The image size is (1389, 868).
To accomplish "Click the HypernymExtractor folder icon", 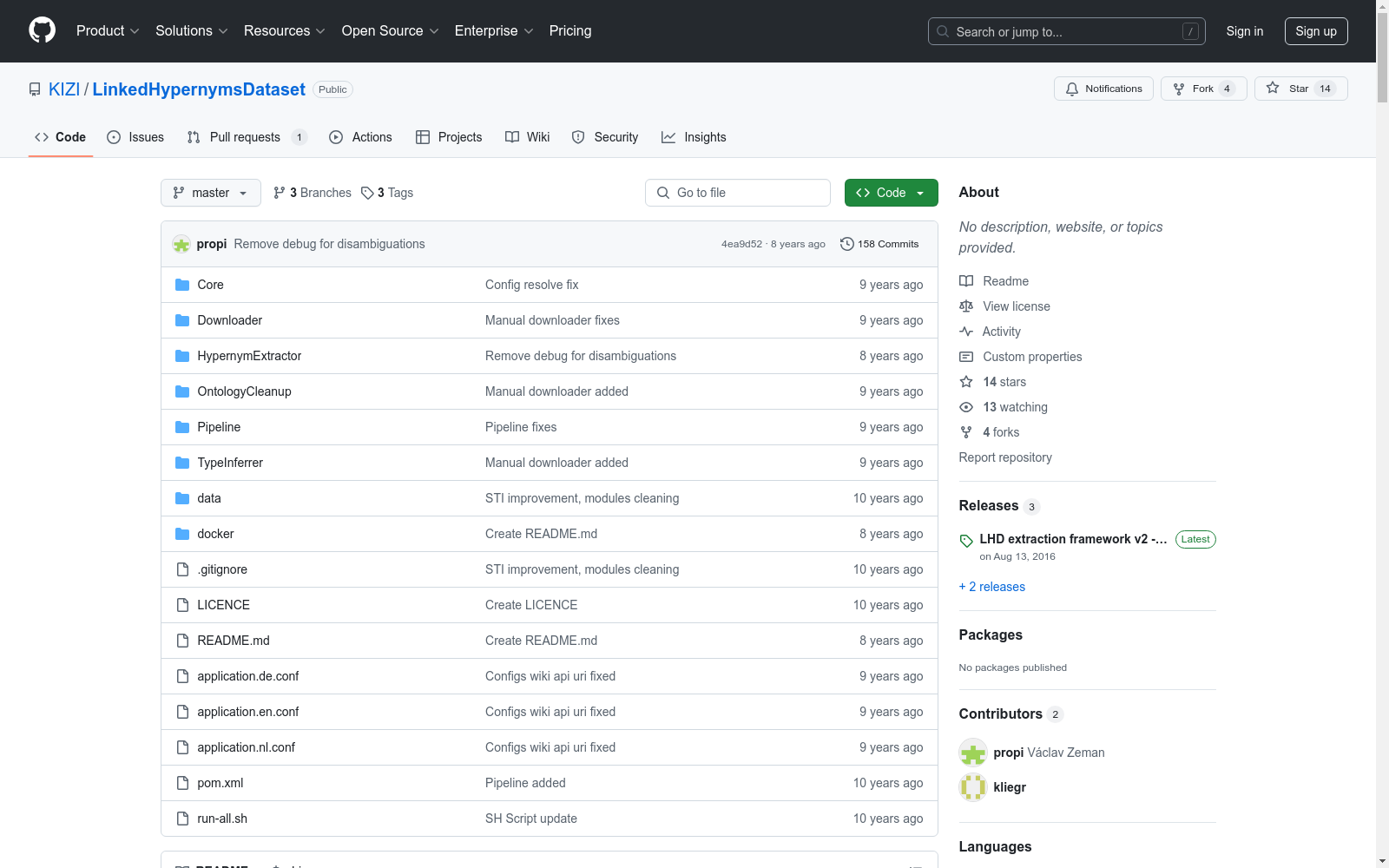I will click(182, 356).
